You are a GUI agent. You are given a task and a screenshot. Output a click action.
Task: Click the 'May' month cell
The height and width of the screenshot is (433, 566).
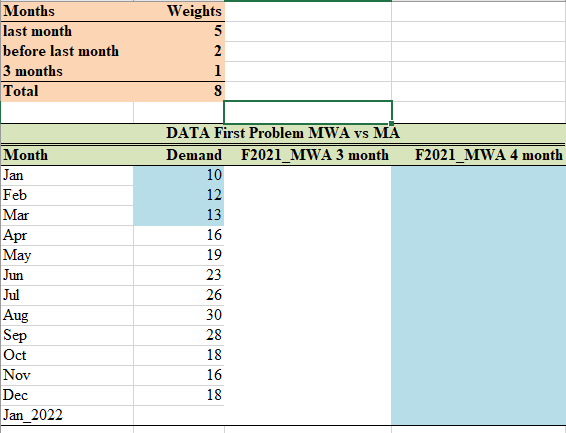click(x=67, y=255)
